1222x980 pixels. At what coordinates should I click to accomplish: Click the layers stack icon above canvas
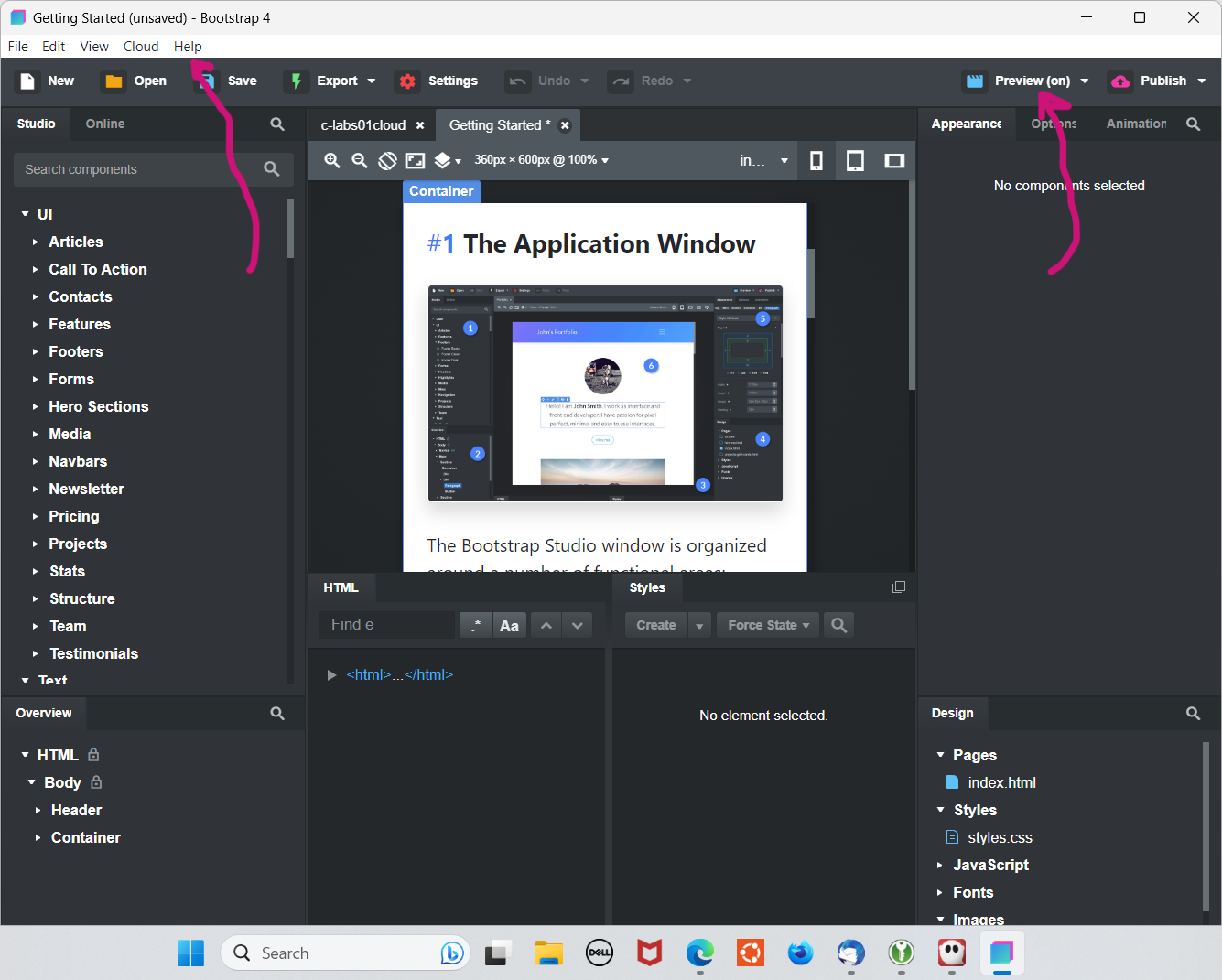[443, 160]
